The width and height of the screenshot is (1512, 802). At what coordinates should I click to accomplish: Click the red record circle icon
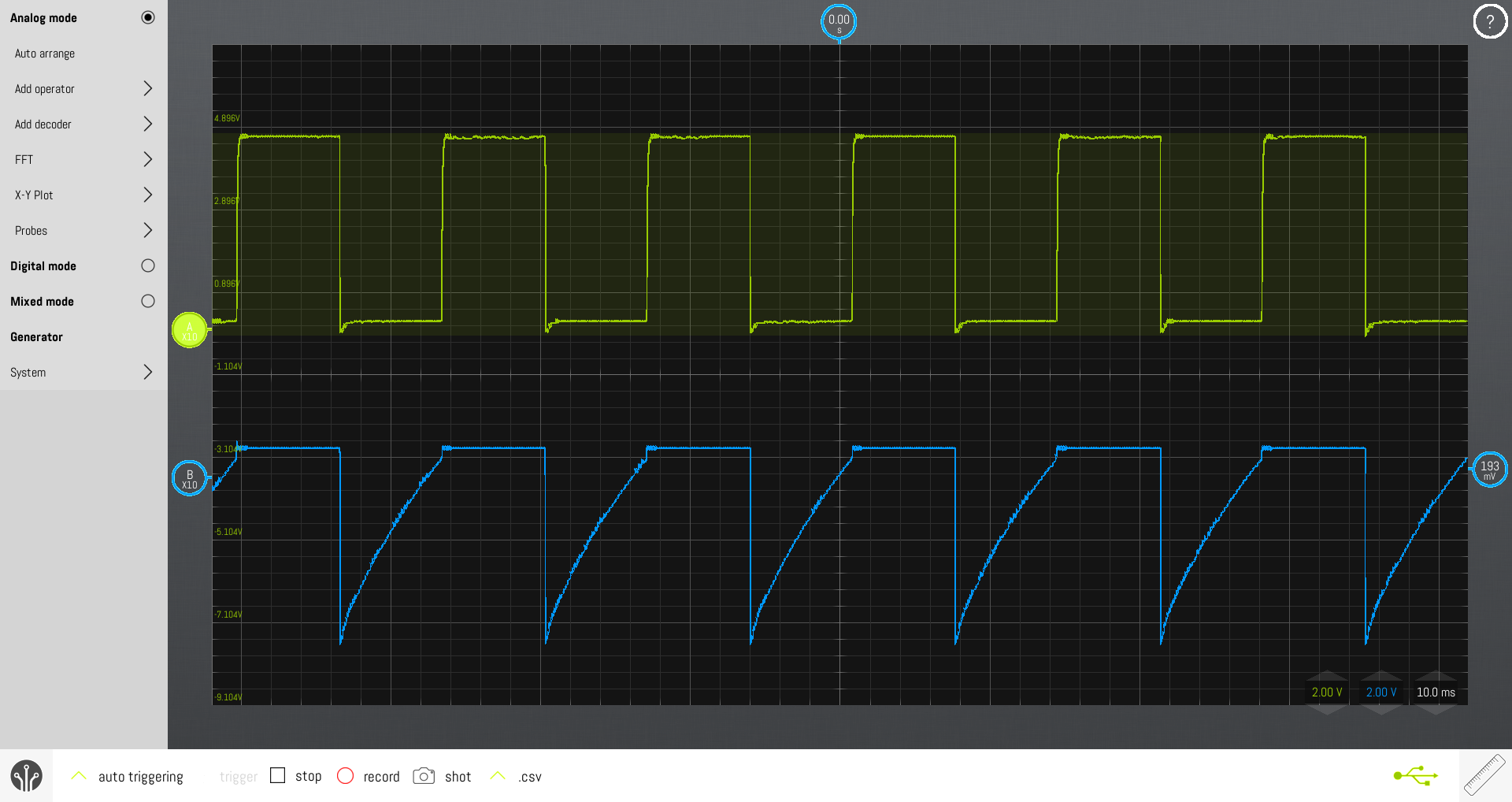pos(345,776)
